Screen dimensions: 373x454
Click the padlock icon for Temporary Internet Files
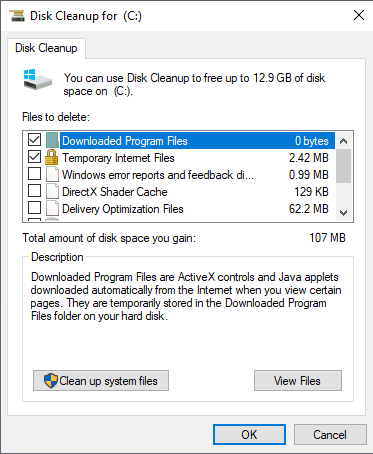pos(51,157)
